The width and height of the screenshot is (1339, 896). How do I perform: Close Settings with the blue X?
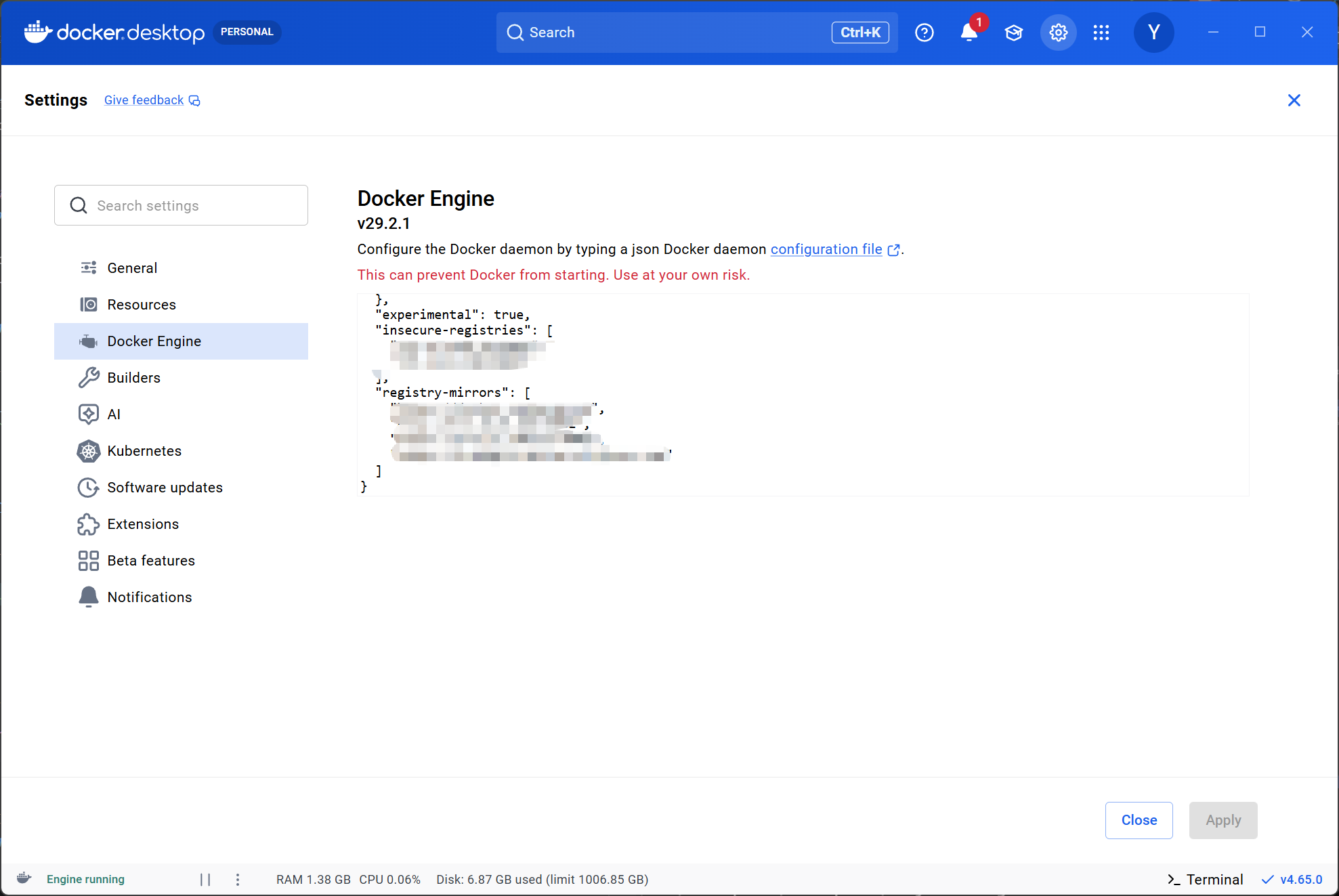point(1294,100)
